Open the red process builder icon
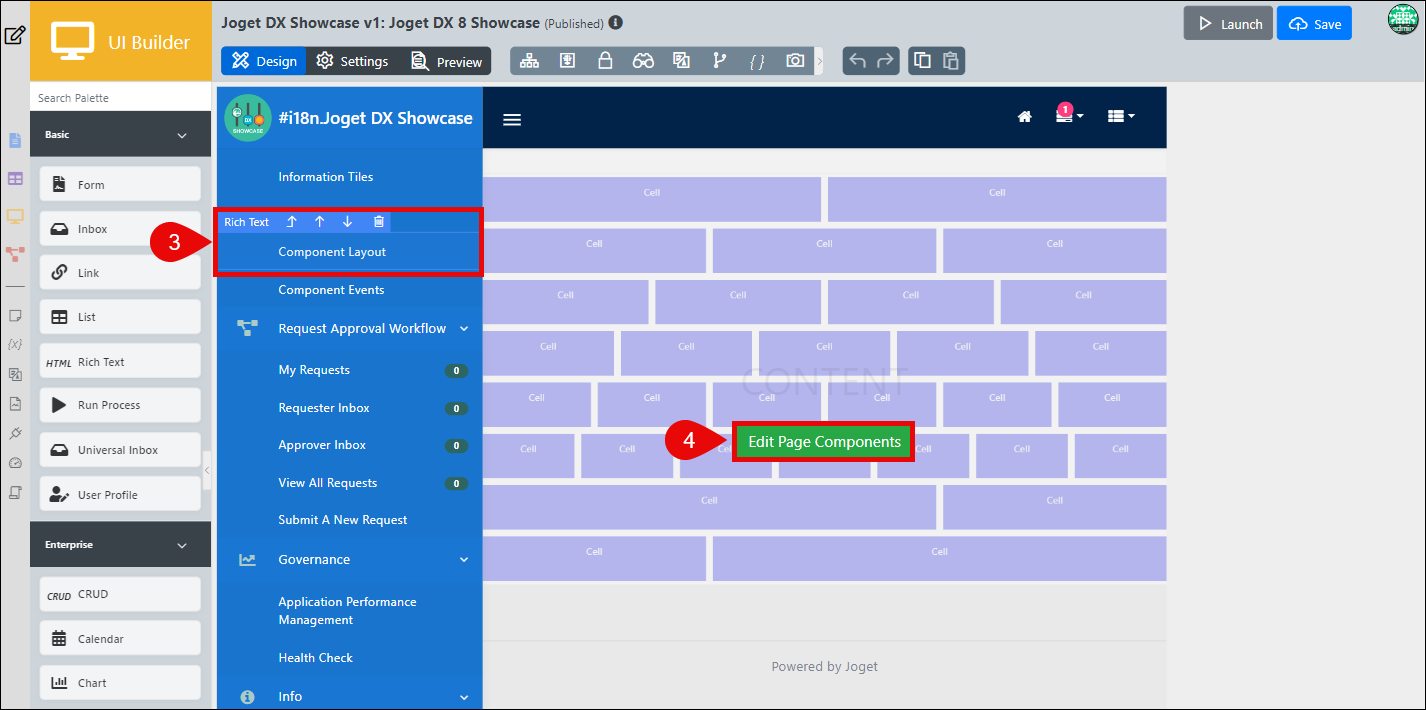The image size is (1426, 710). pos(15,254)
